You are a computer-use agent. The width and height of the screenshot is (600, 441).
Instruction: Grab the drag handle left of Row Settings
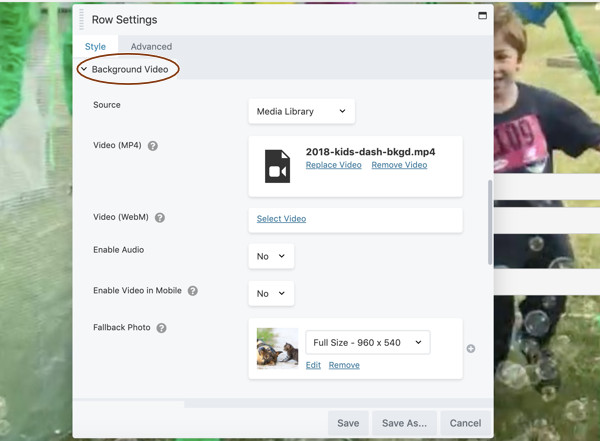click(x=81, y=19)
